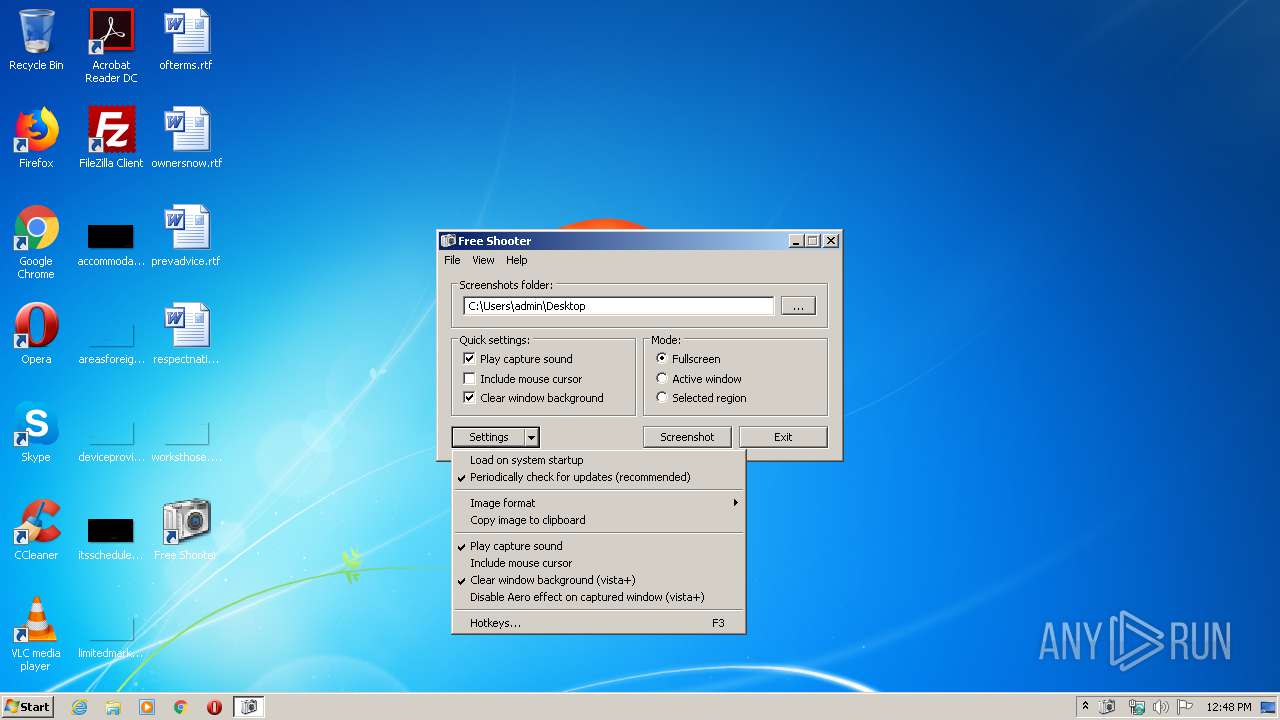Open the Opera desktop shortcut

tap(36, 334)
